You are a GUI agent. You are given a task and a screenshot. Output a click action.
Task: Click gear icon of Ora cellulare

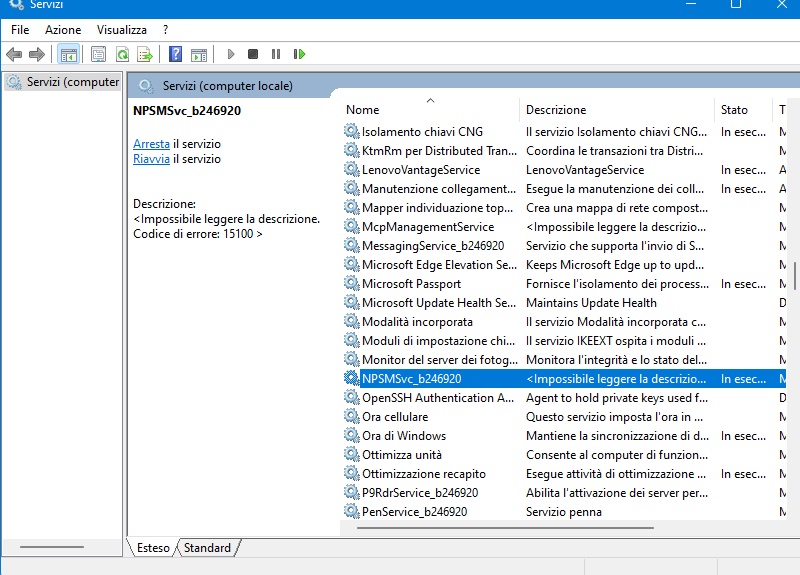(352, 416)
